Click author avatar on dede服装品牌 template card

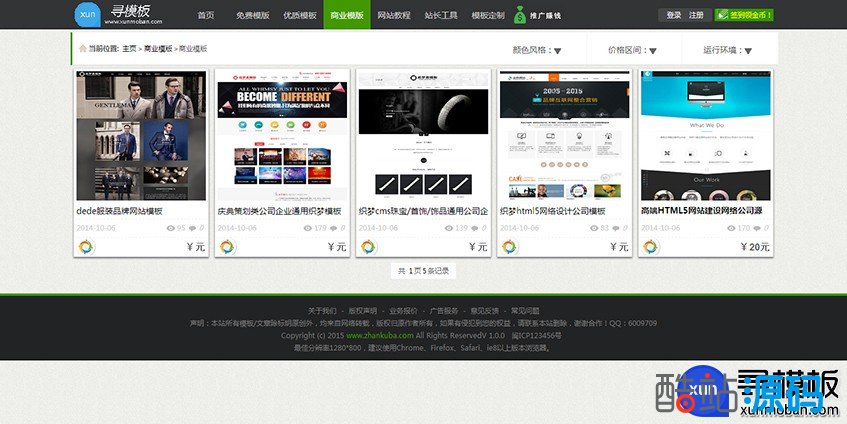[x=85, y=247]
